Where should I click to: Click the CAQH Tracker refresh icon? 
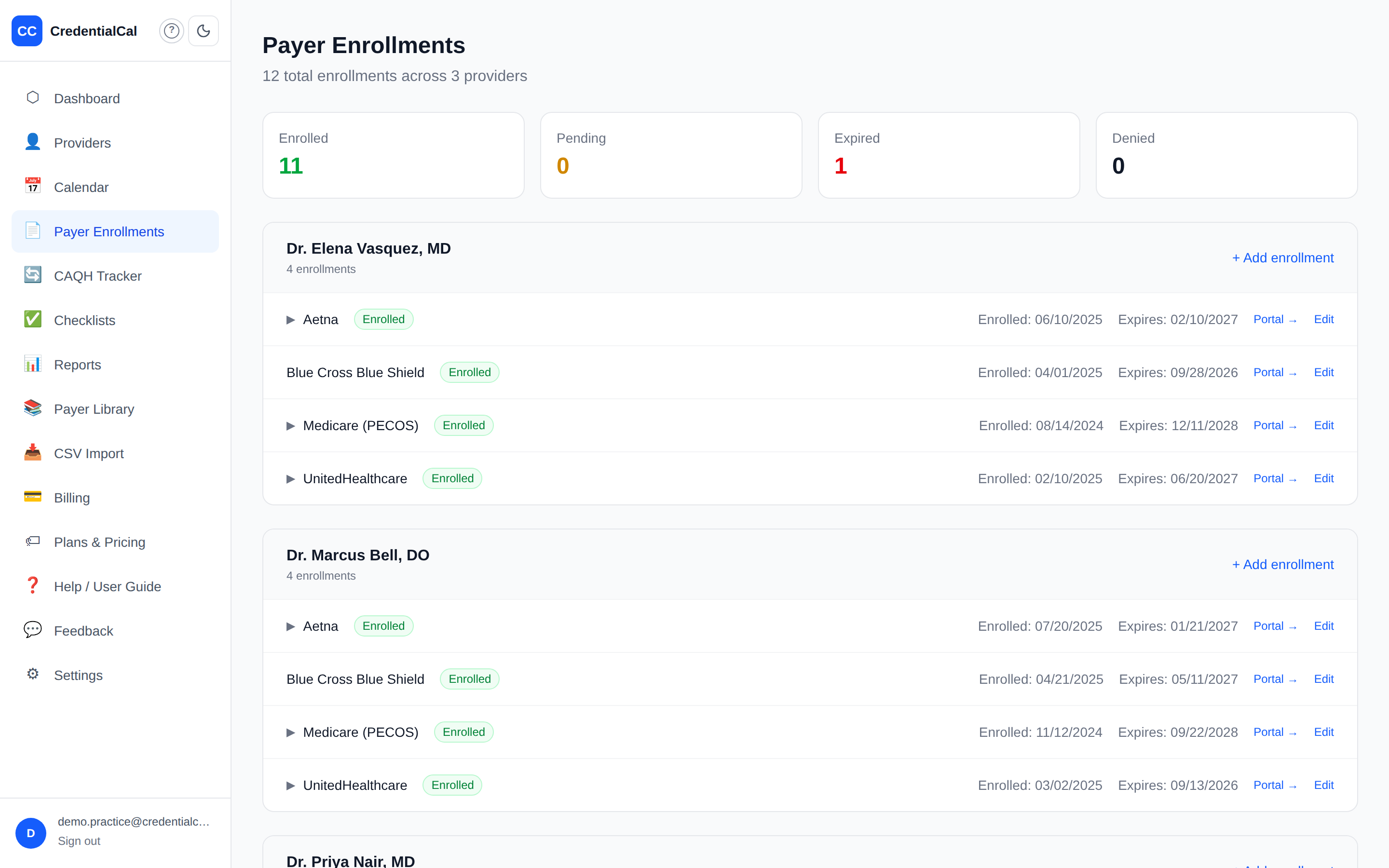[33, 275]
